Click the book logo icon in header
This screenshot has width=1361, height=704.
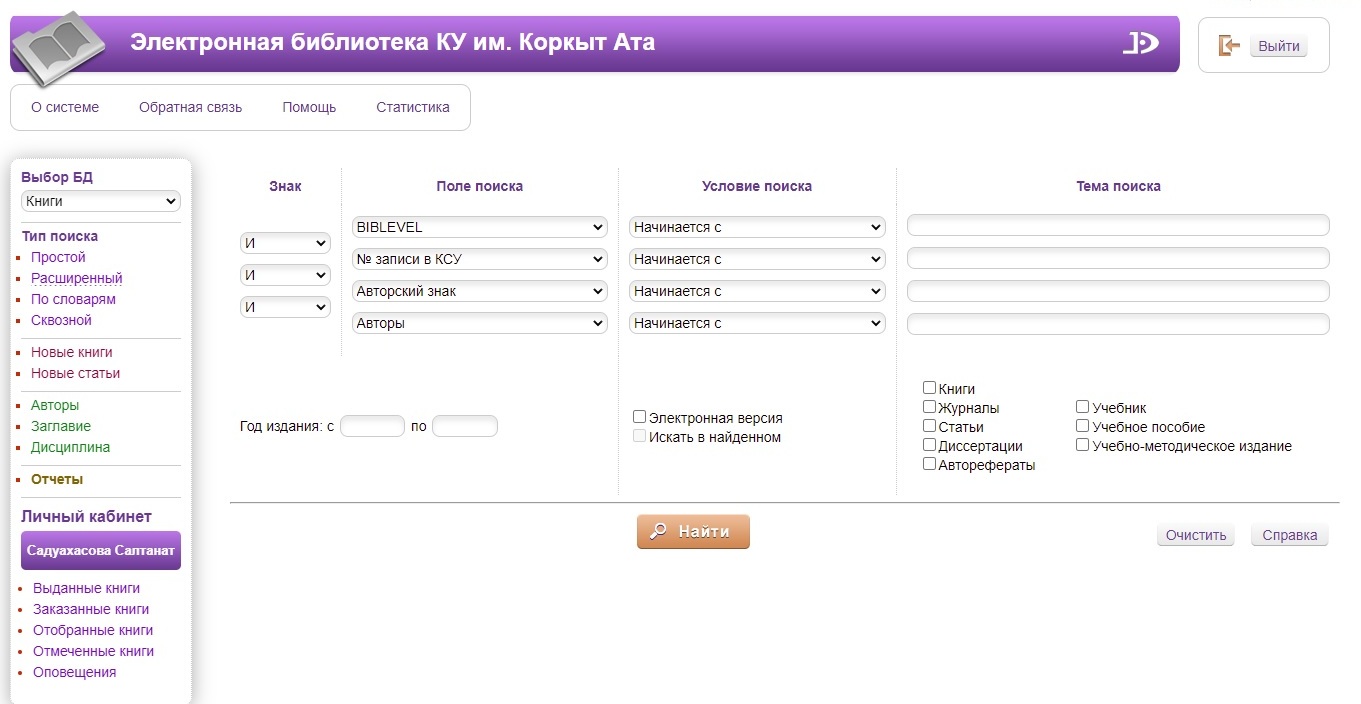click(x=58, y=46)
